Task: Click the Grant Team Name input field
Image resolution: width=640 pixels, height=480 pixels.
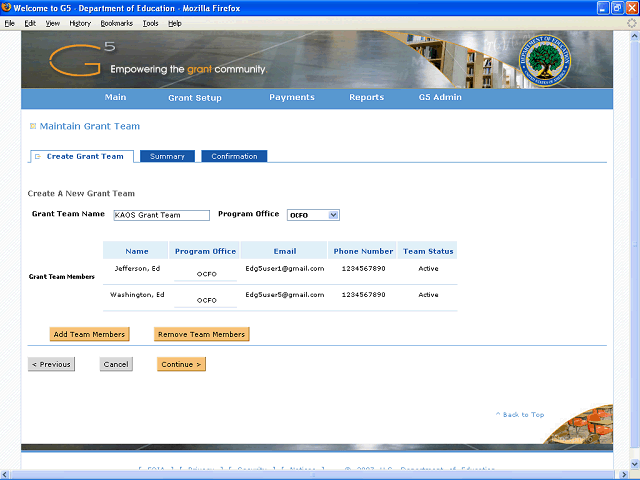Action: coord(162,215)
